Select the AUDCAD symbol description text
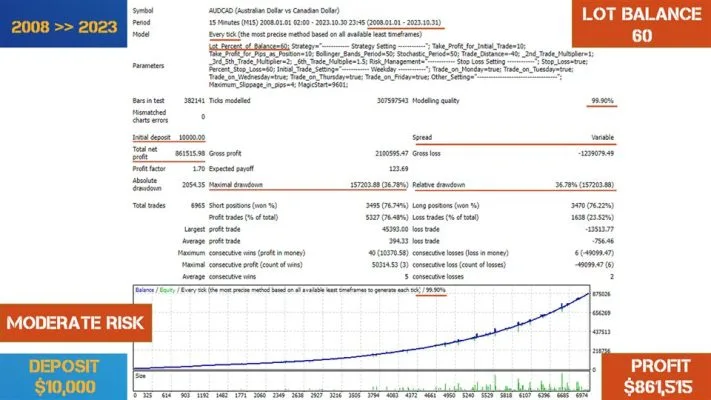 pos(274,10)
